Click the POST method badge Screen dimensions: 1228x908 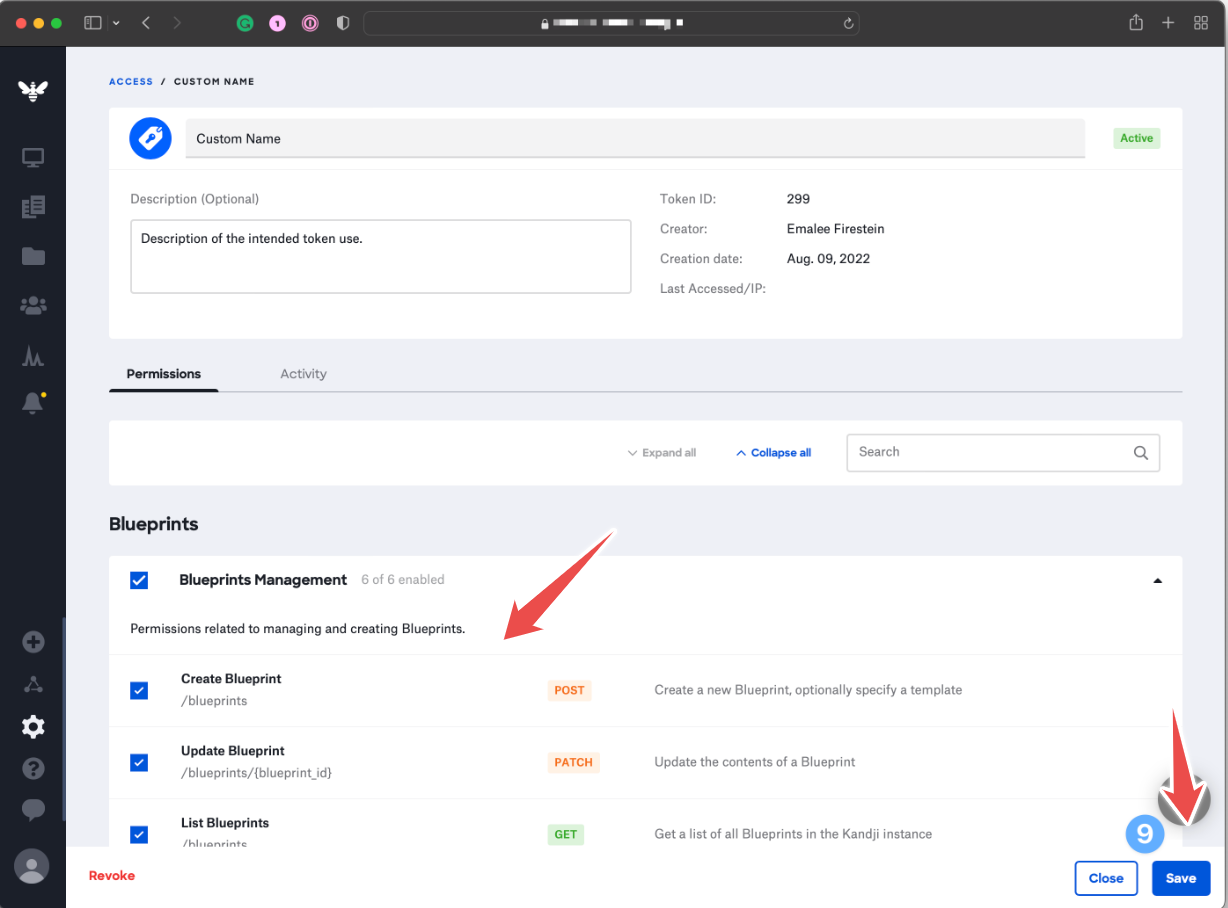[x=570, y=690]
